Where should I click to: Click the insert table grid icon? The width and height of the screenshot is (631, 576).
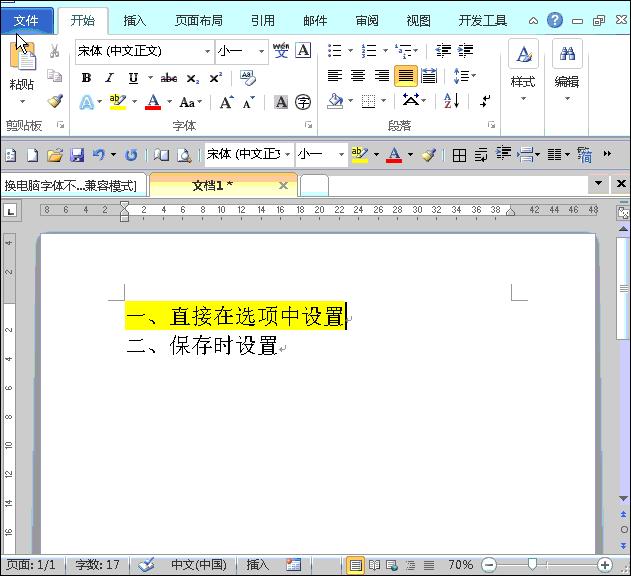click(x=459, y=155)
